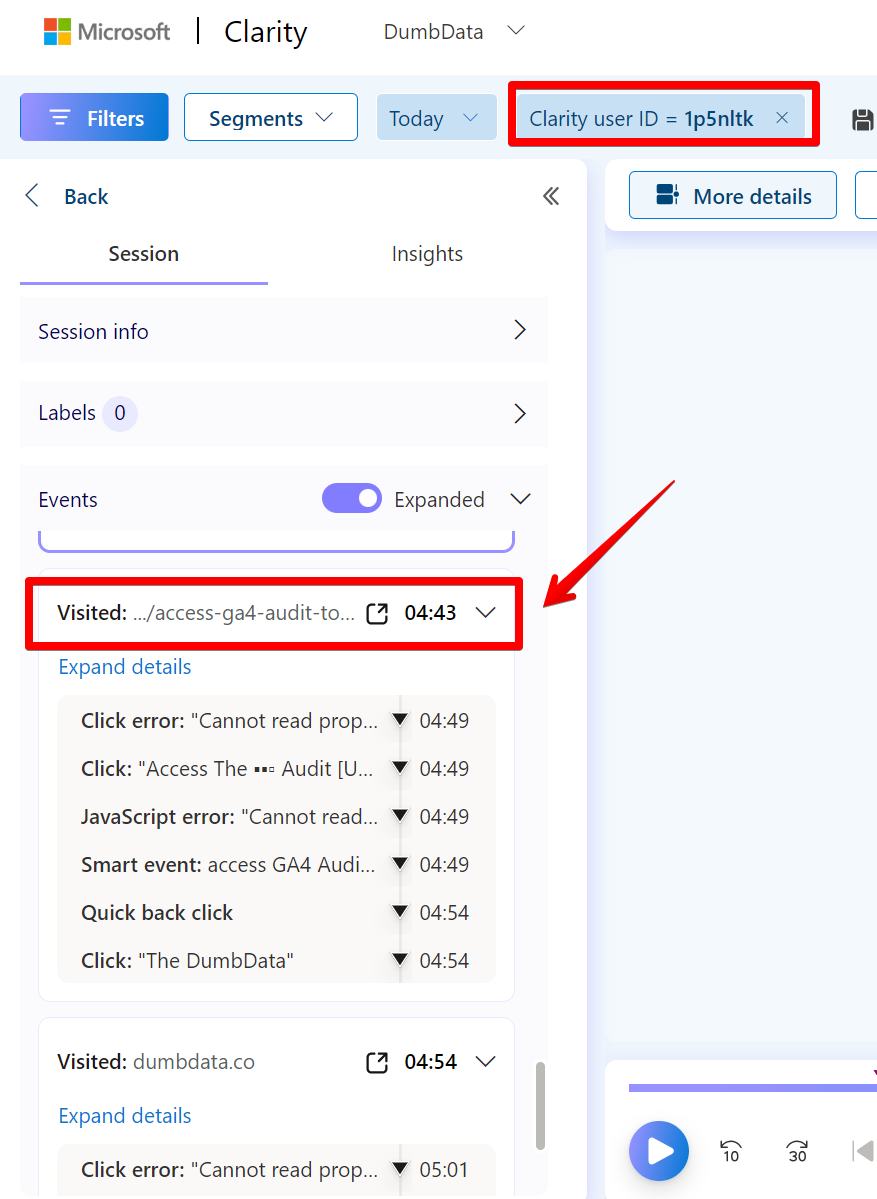Switch to the Insights tab
Viewport: 877px width, 1199px height.
(x=427, y=253)
